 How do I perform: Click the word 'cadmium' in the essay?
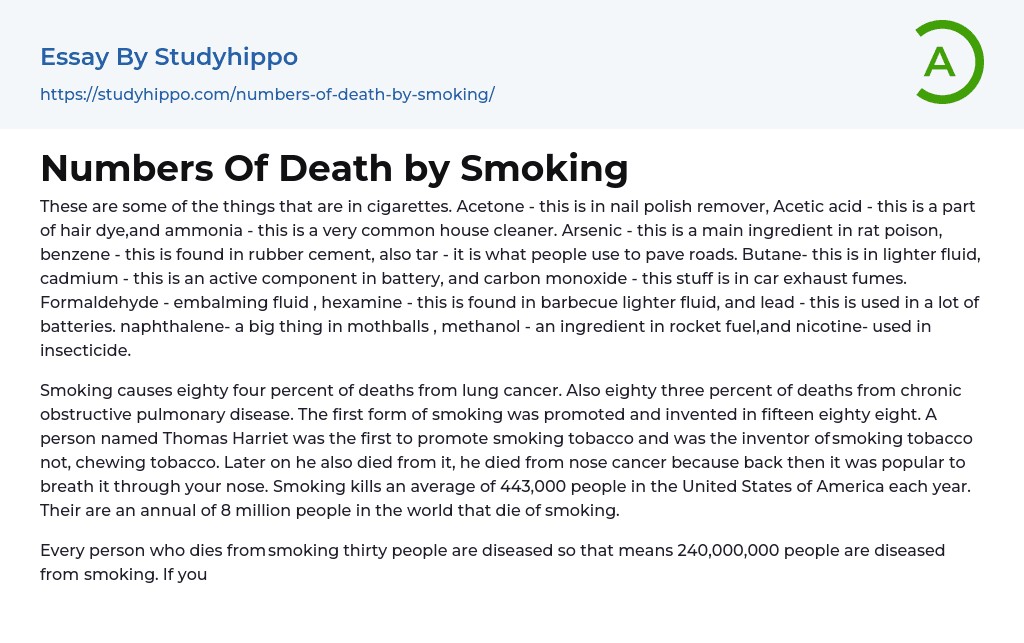[x=76, y=279]
